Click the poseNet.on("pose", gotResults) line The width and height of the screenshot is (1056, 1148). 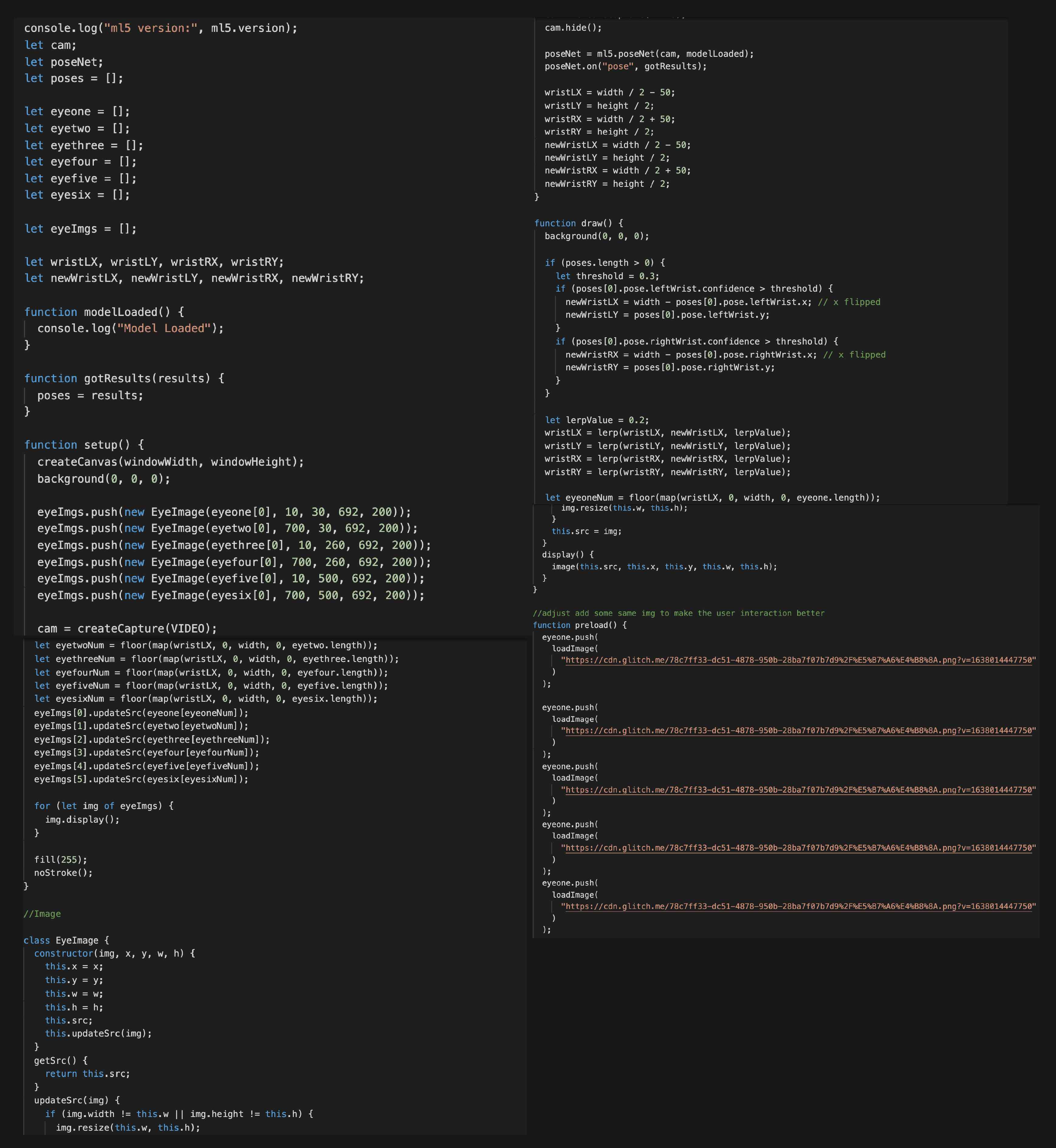[626, 66]
